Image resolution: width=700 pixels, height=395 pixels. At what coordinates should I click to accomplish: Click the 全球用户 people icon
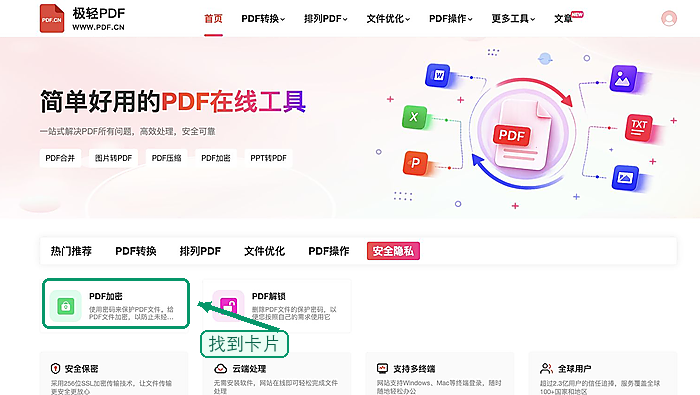(x=546, y=369)
